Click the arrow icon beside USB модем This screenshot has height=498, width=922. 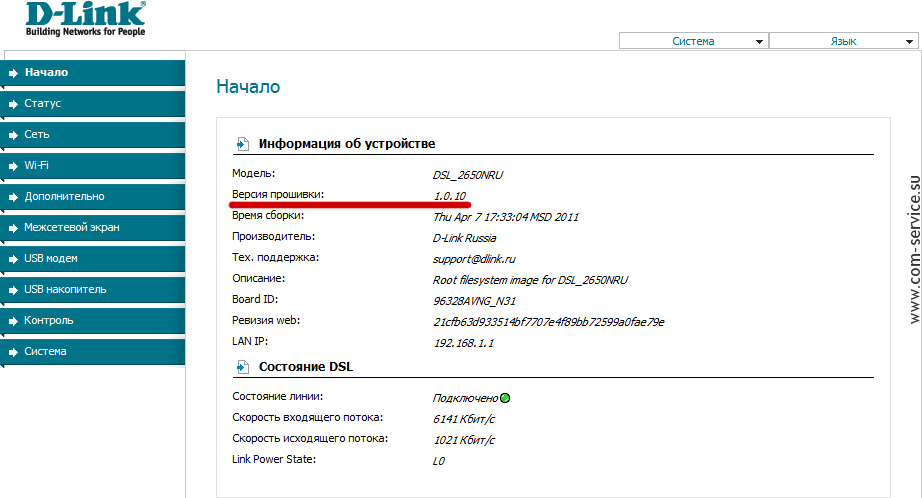click(x=13, y=259)
